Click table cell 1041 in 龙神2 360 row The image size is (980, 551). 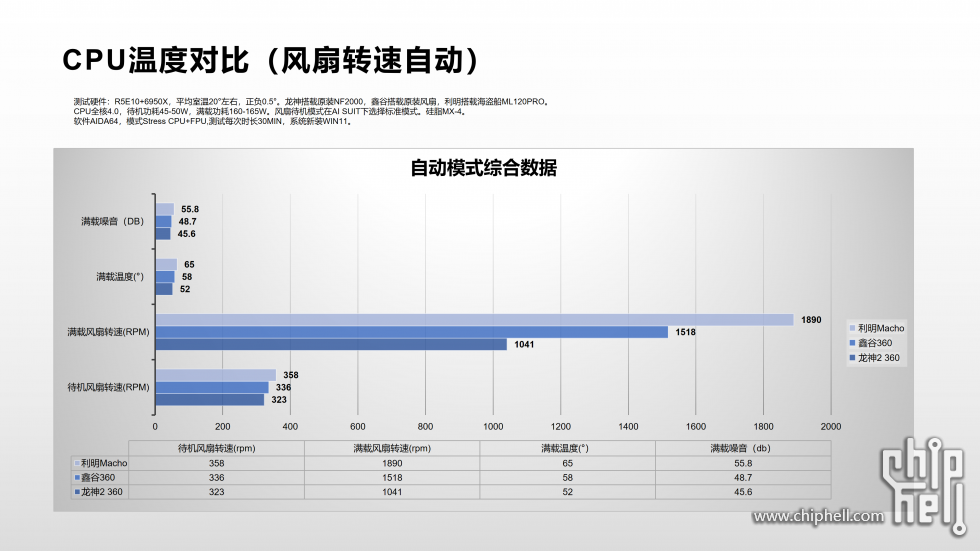pos(392,492)
